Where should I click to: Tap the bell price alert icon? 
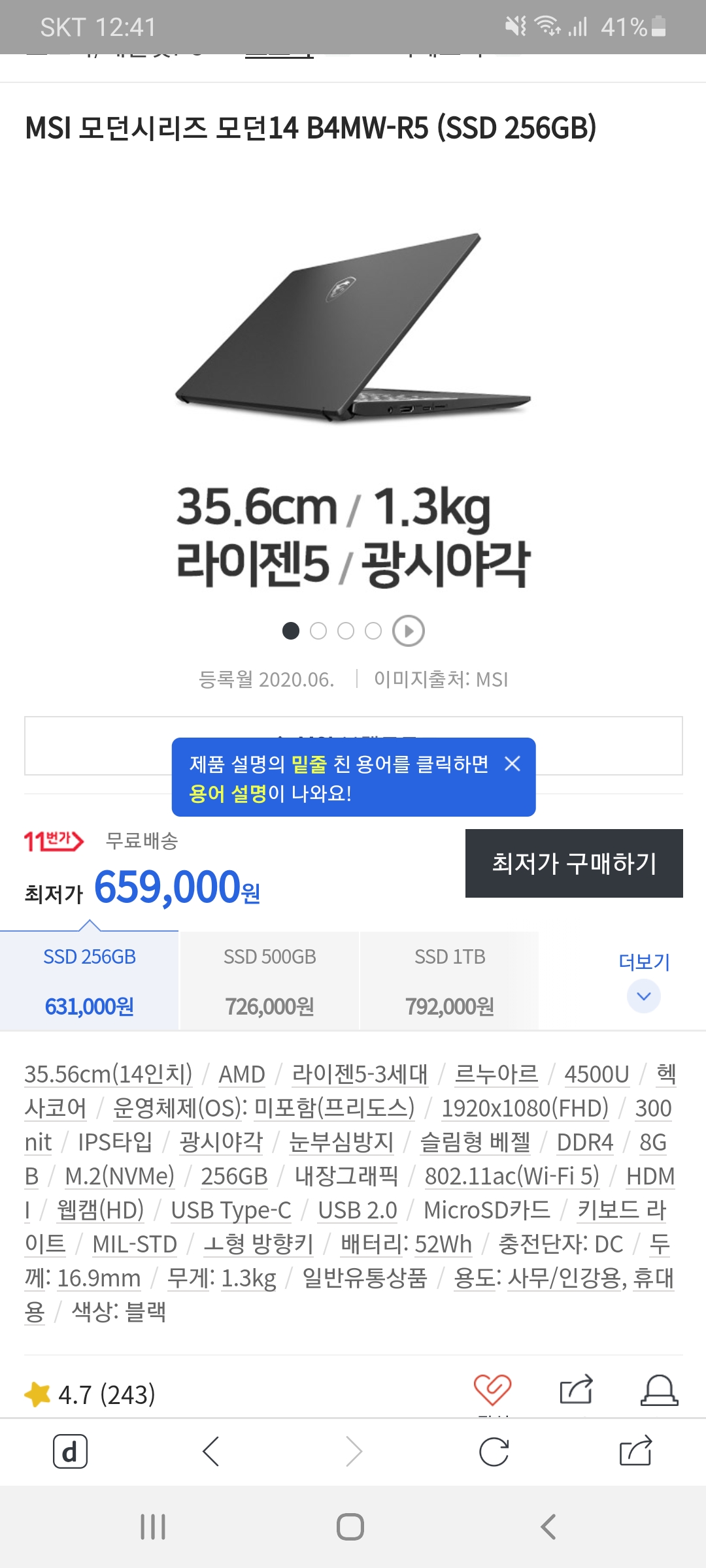pos(659,1390)
